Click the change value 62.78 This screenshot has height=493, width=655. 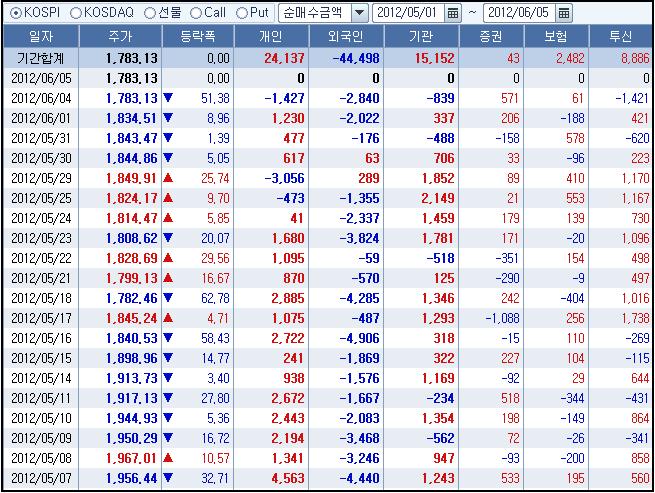coord(216,298)
